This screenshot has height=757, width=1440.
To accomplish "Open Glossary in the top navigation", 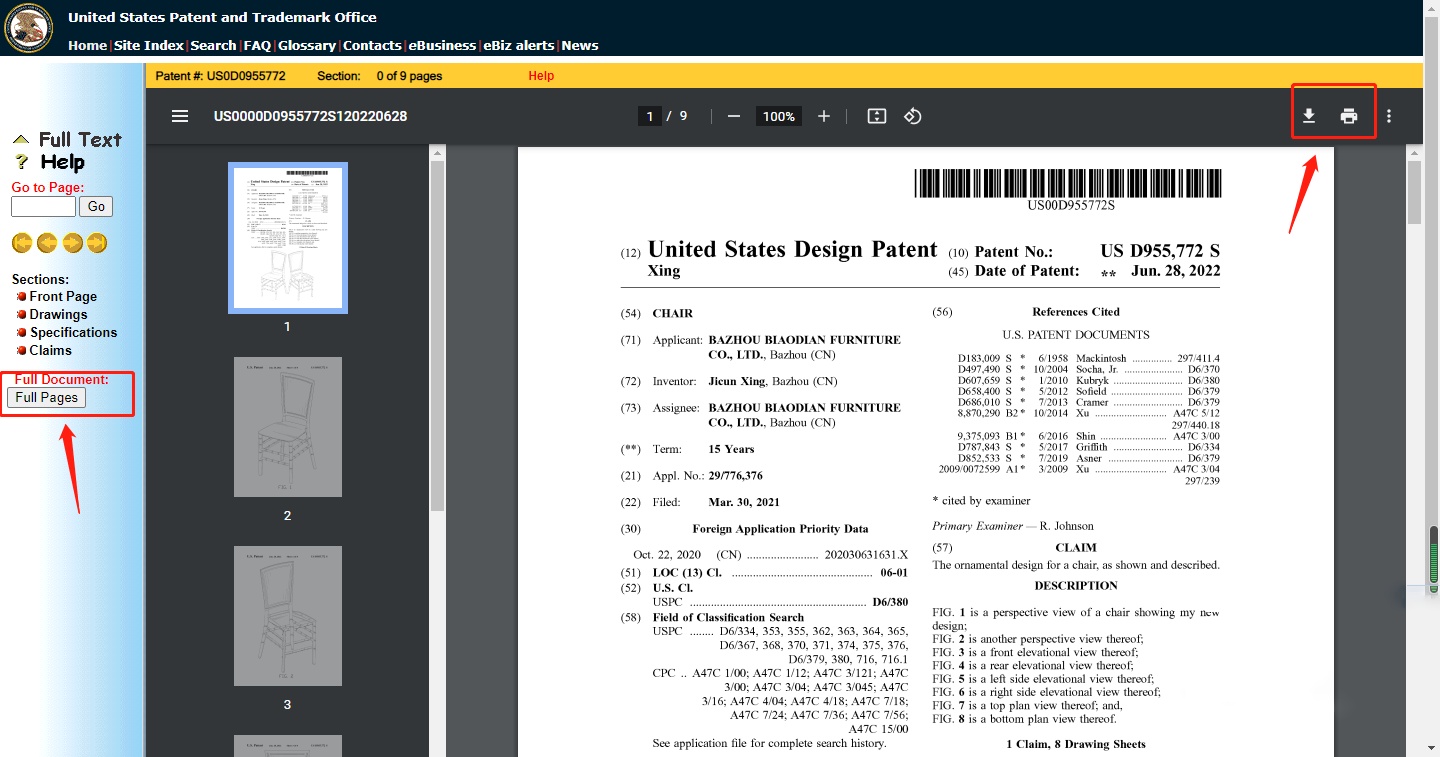I will [307, 45].
